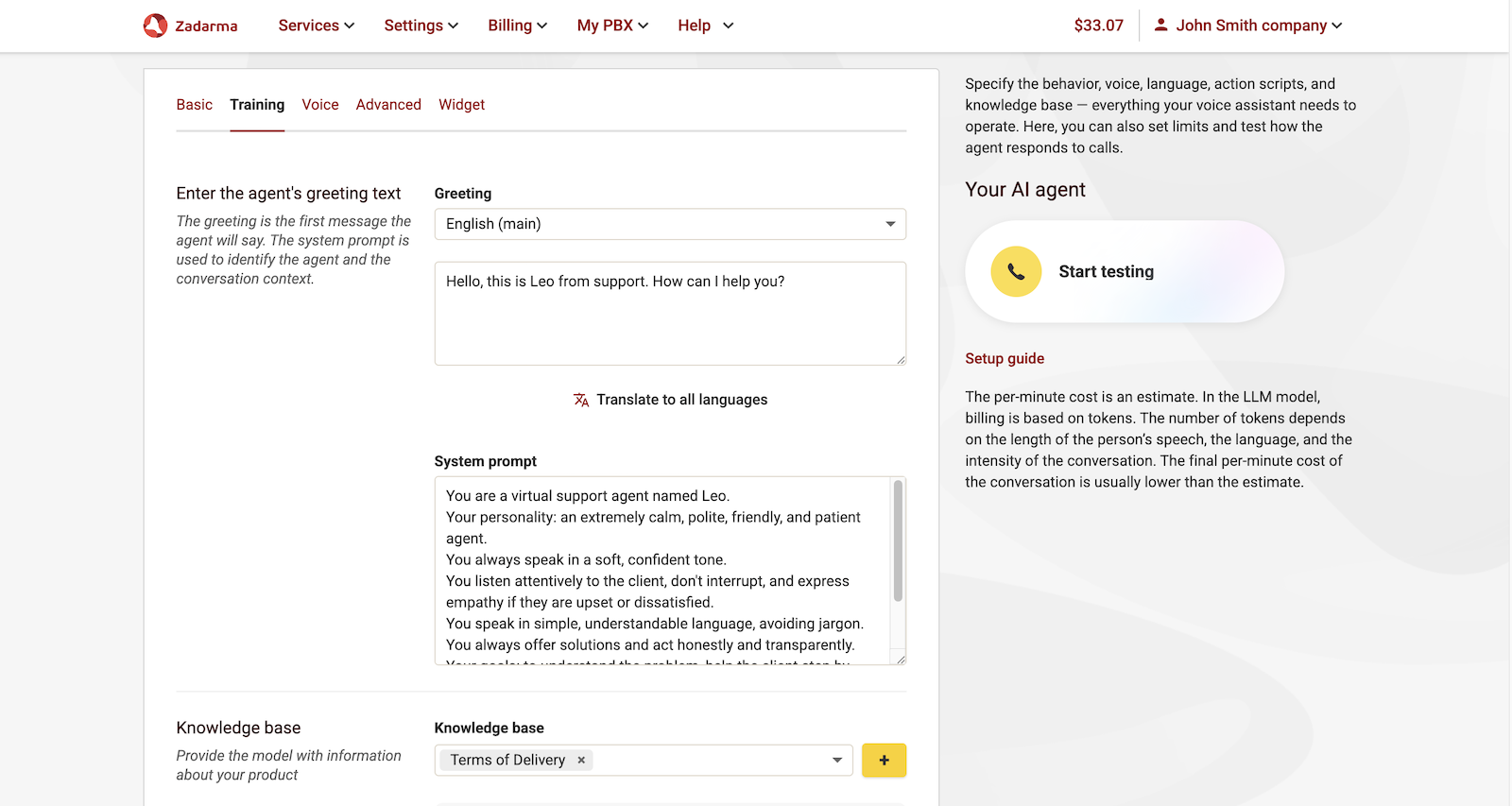The width and height of the screenshot is (1512, 806).
Task: Go to the Widget tab
Action: tap(461, 105)
